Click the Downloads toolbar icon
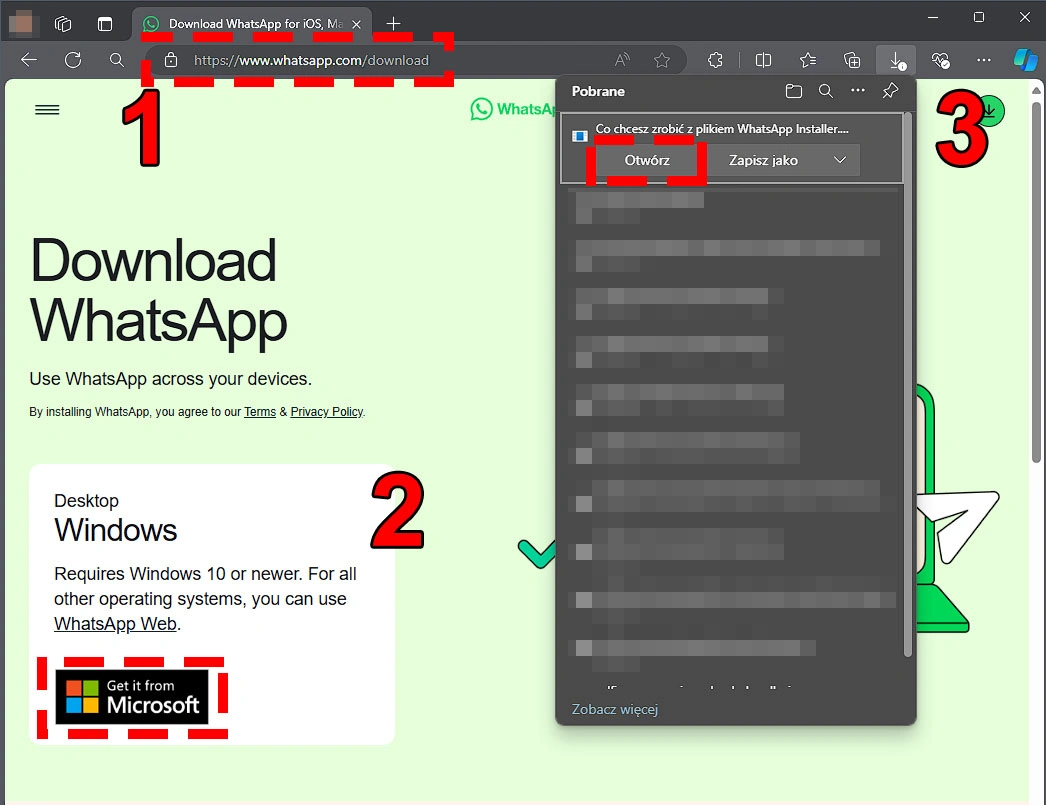Screen dimensions: 1046x805 click(x=897, y=61)
